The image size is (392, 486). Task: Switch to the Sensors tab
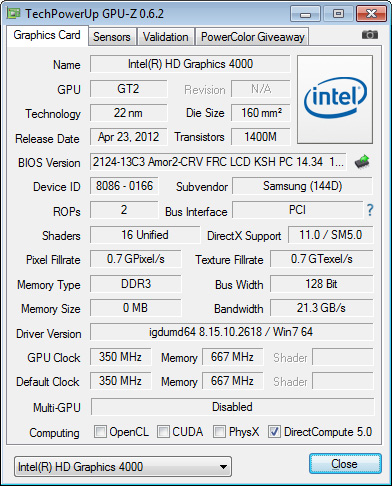[x=112, y=37]
